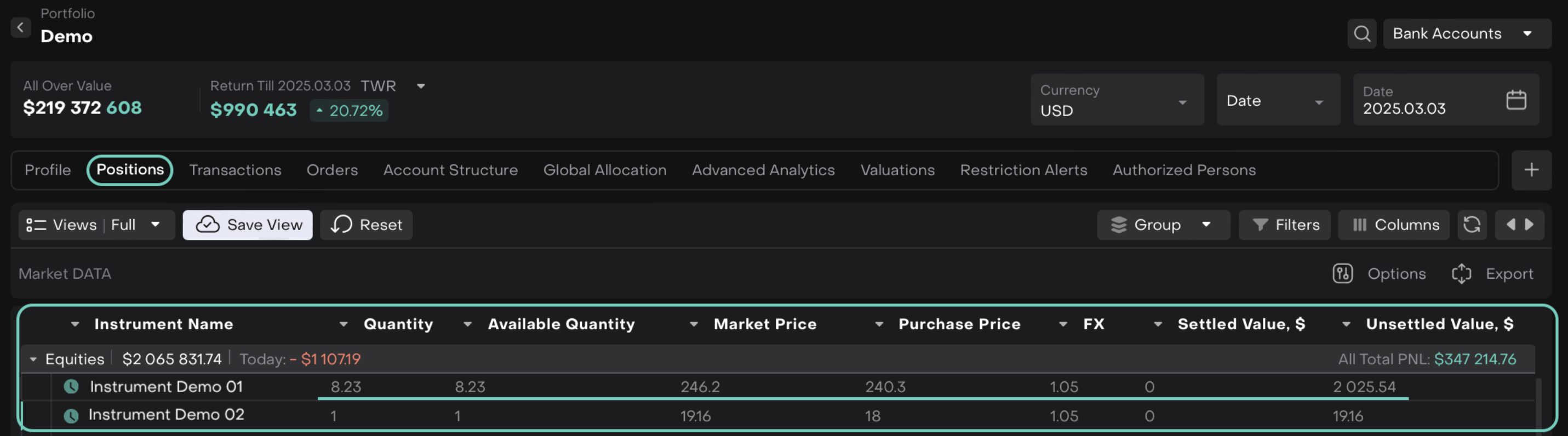Click the plus icon to add tab

(1531, 170)
